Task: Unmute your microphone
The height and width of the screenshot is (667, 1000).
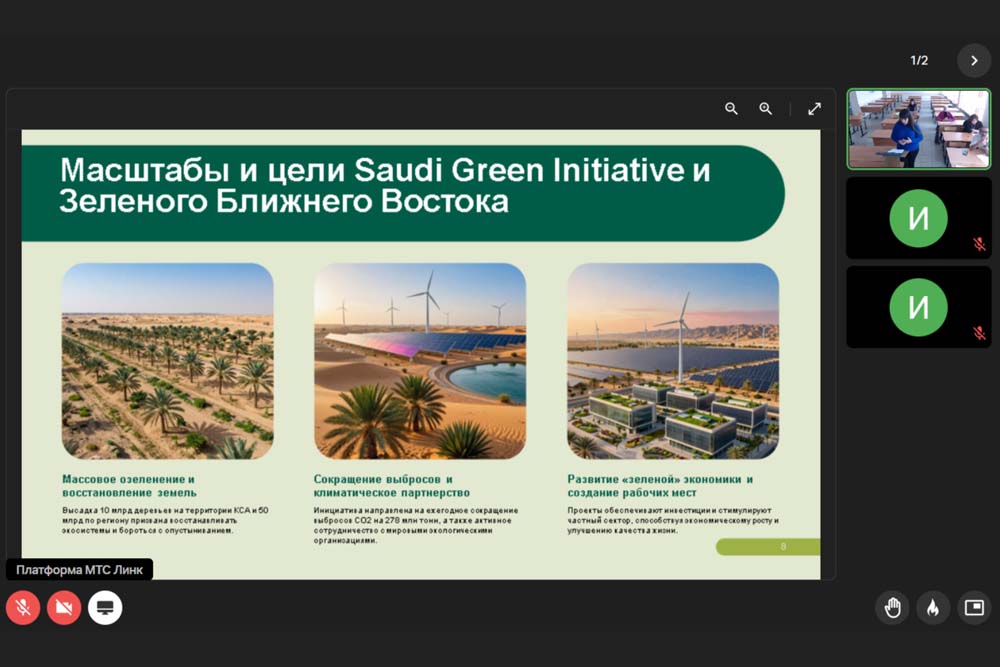Action: pyautogui.click(x=23, y=607)
